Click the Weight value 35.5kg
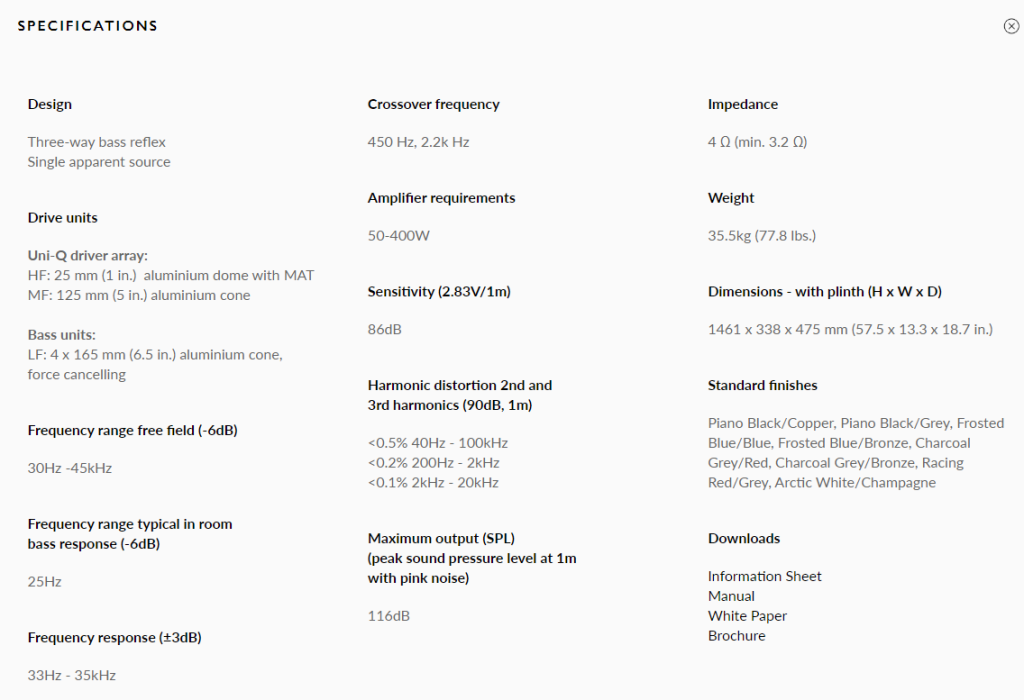The width and height of the screenshot is (1024, 700). point(761,236)
